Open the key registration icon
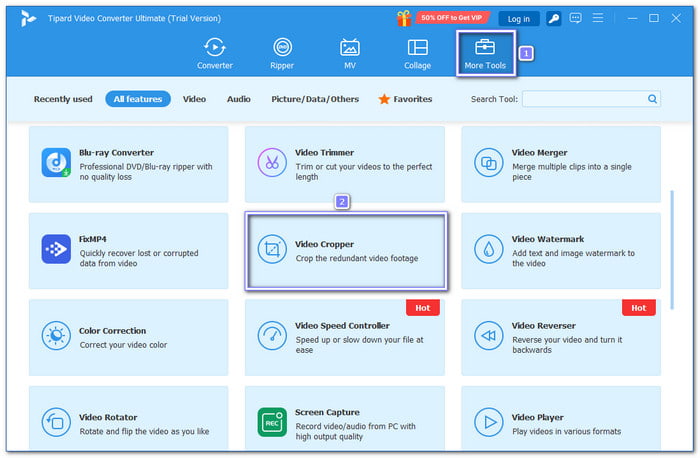The image size is (700, 458). tap(554, 18)
